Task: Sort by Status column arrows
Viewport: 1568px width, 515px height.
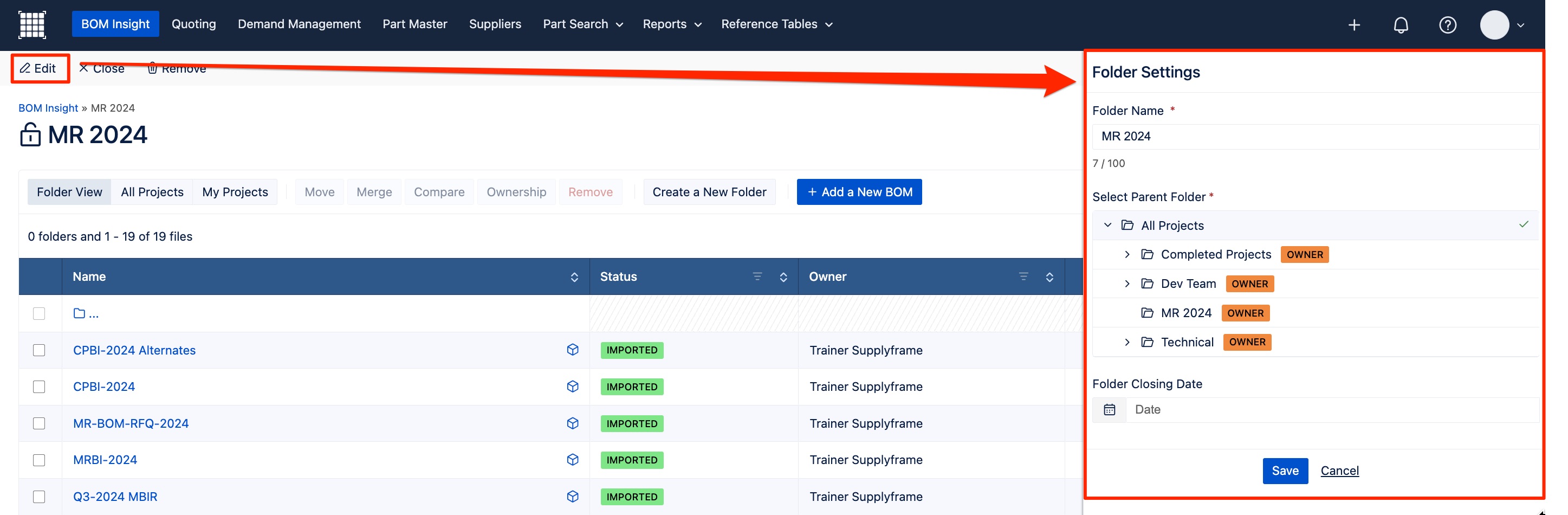Action: 783,277
